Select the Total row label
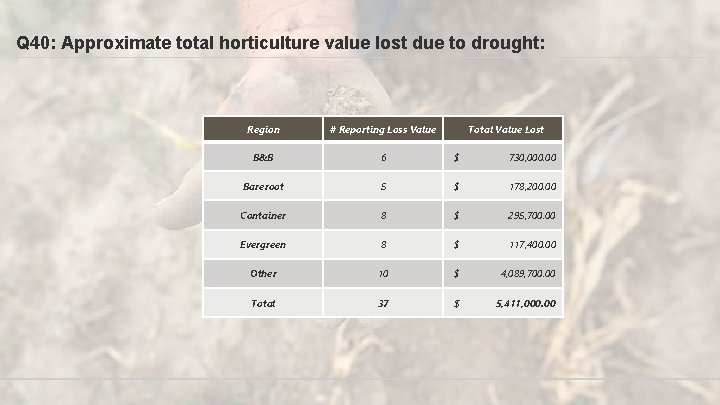The image size is (720, 405). click(263, 303)
